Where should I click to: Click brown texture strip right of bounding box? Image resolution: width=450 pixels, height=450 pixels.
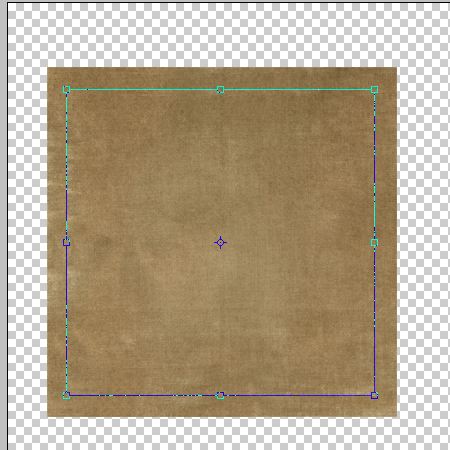[386, 242]
